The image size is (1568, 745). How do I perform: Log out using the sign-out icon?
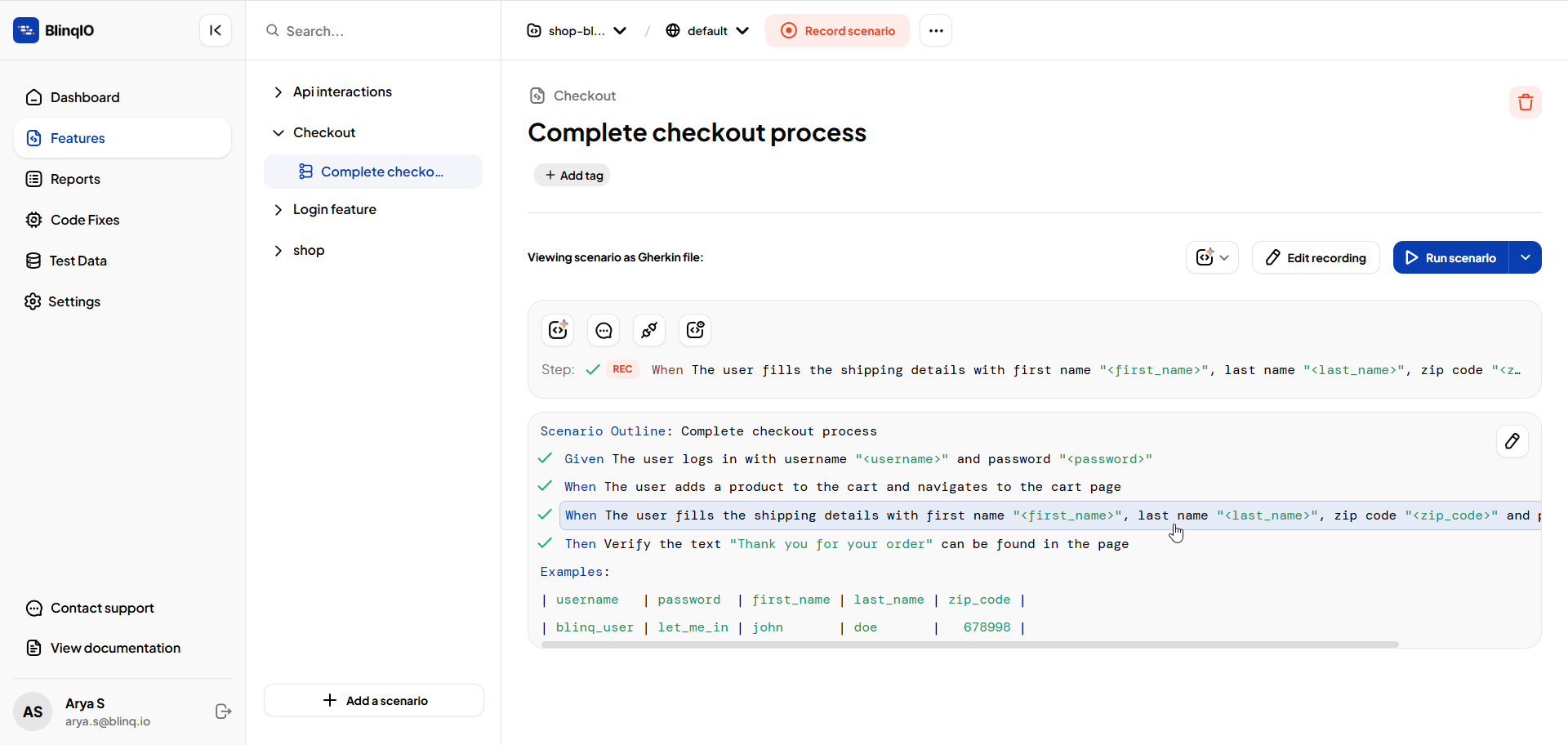pyautogui.click(x=223, y=712)
